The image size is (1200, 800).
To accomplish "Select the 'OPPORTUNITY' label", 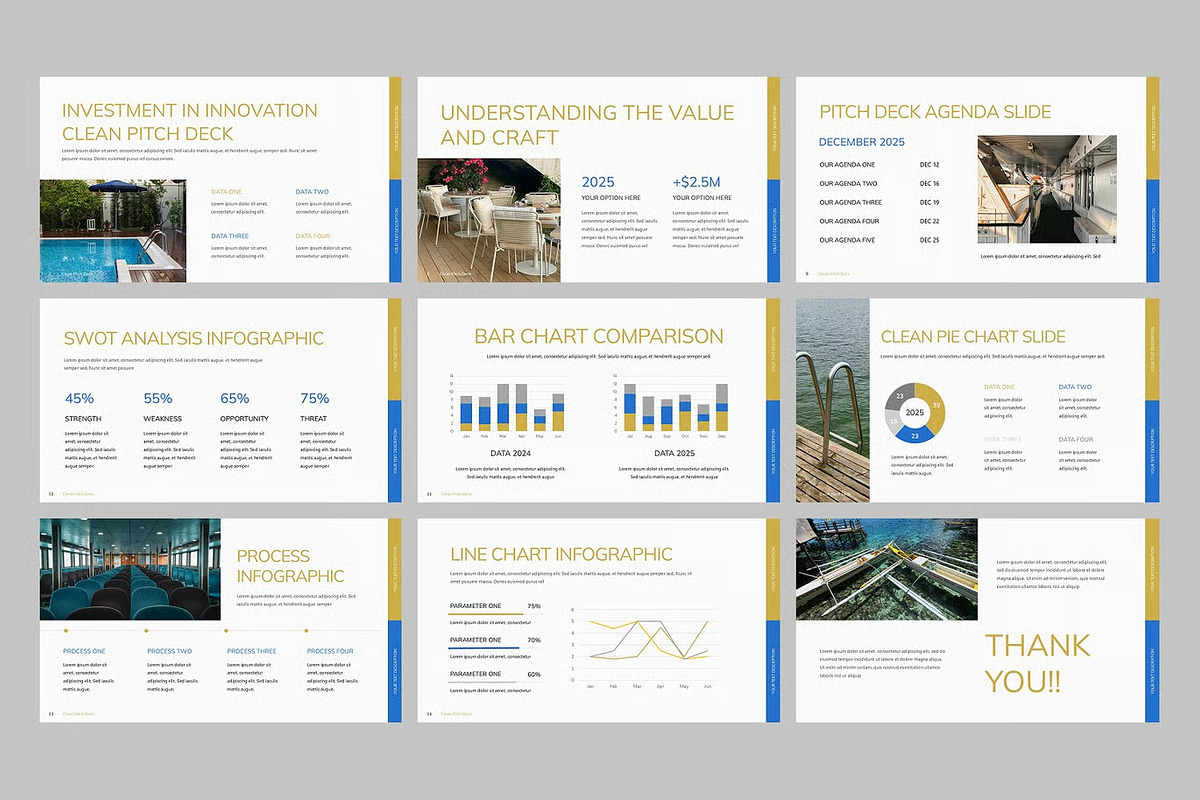I will point(245,419).
